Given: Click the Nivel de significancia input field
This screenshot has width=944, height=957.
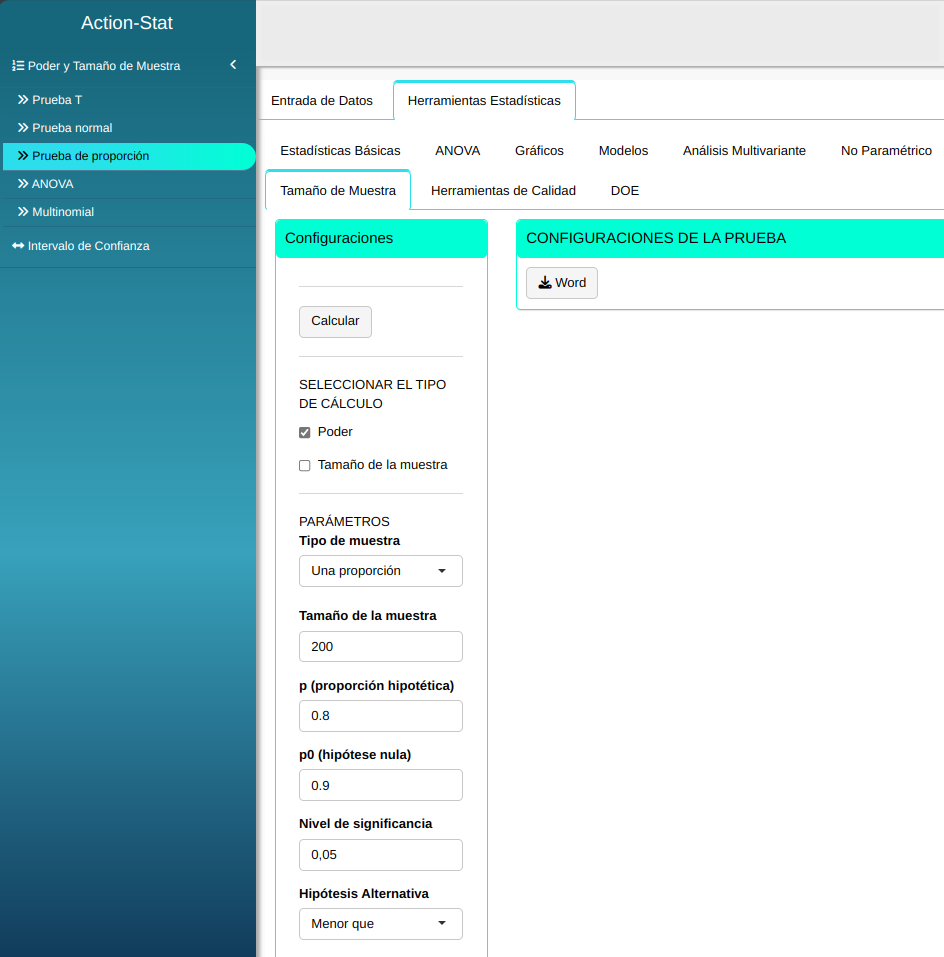Looking at the screenshot, I should [380, 855].
